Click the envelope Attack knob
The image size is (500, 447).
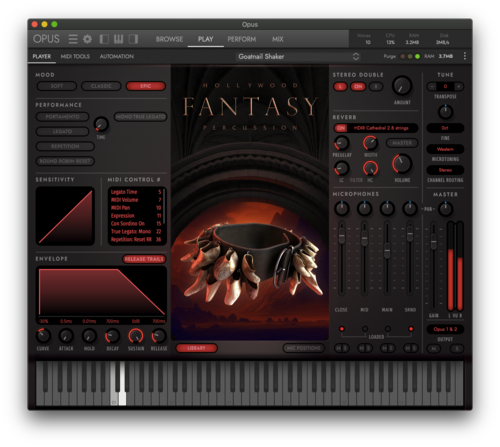[66, 336]
